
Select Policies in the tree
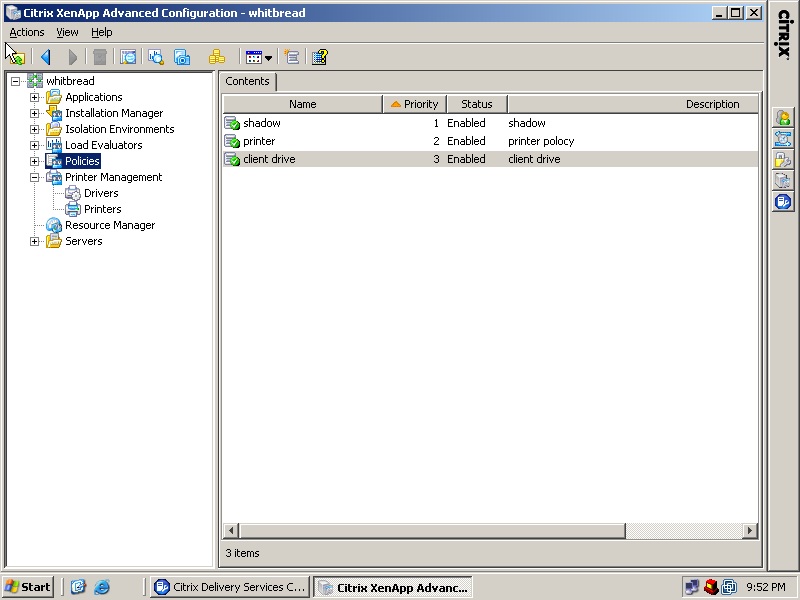[82, 161]
